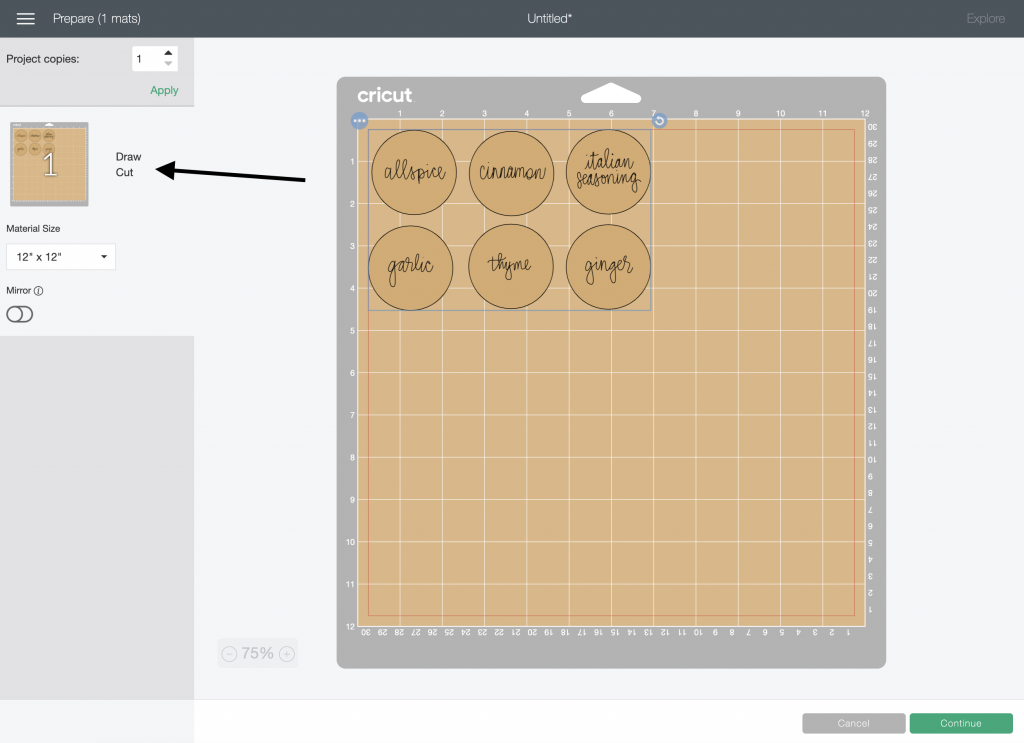Screen dimensions: 1024x743
Task: Toggle the Mirror switch
Action: click(20, 314)
